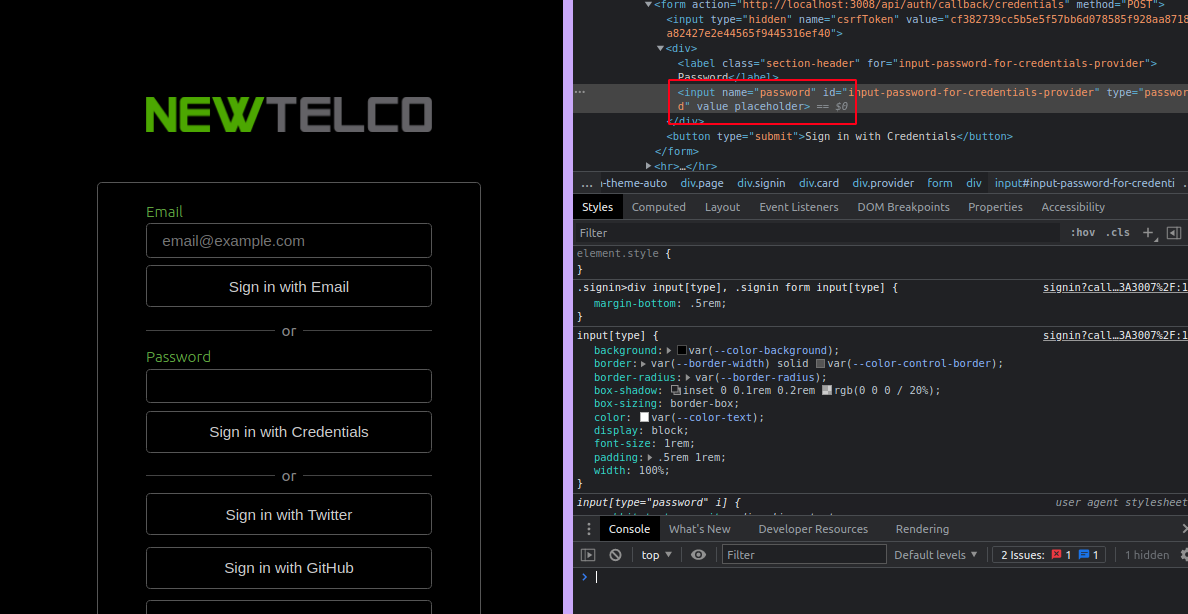Click Sign in with Credentials button
Image resolution: width=1188 pixels, height=614 pixels.
289,432
